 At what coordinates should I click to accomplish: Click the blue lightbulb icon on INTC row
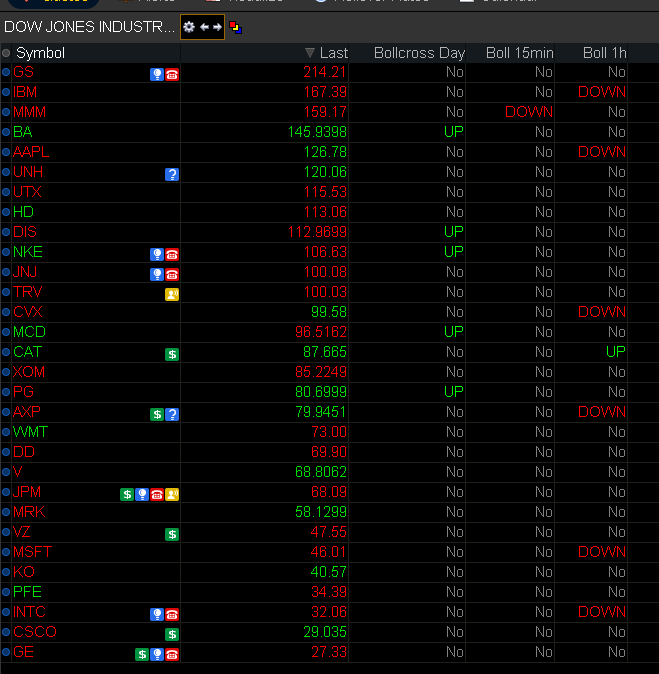(x=157, y=614)
